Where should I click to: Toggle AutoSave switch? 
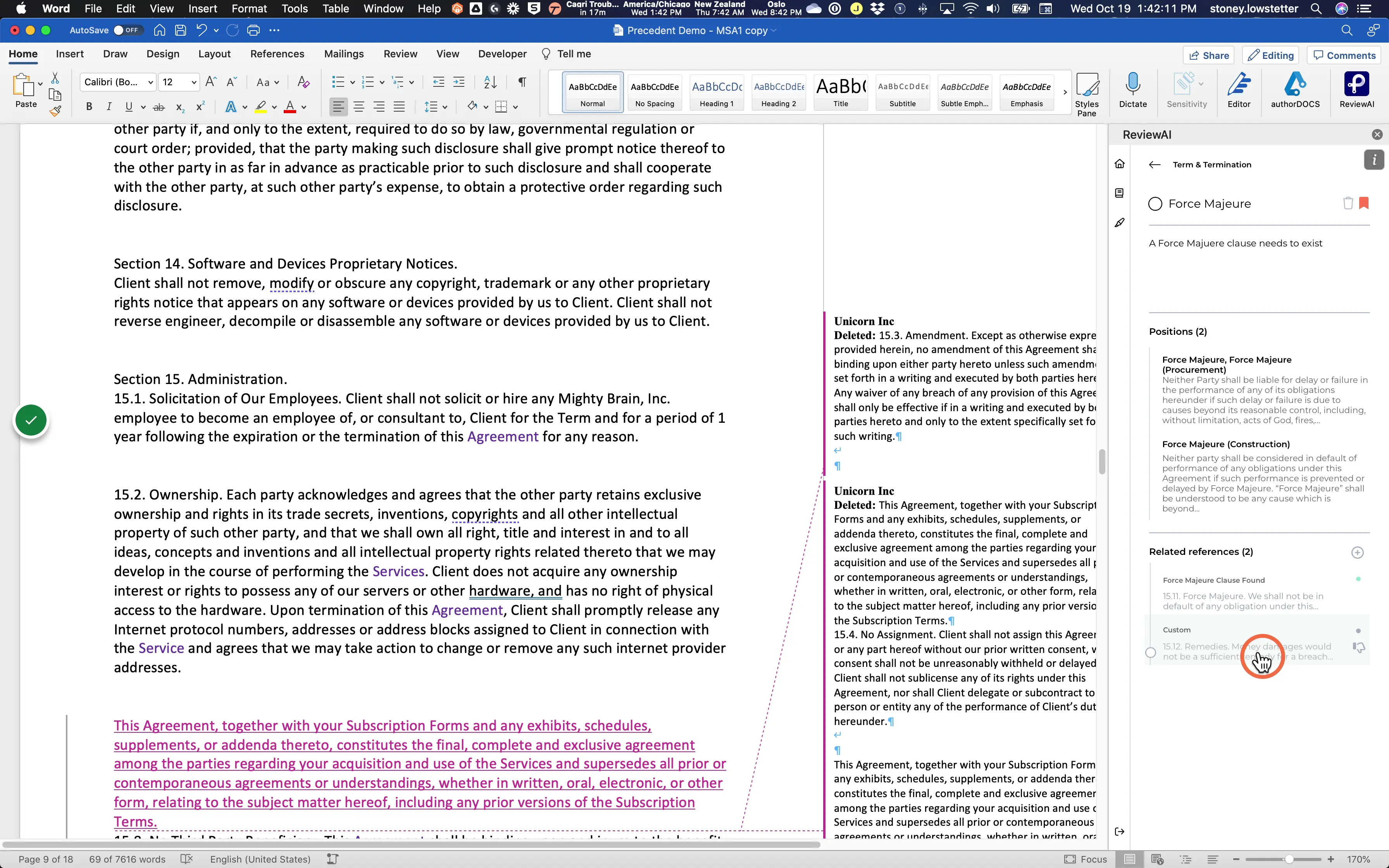[x=128, y=31]
